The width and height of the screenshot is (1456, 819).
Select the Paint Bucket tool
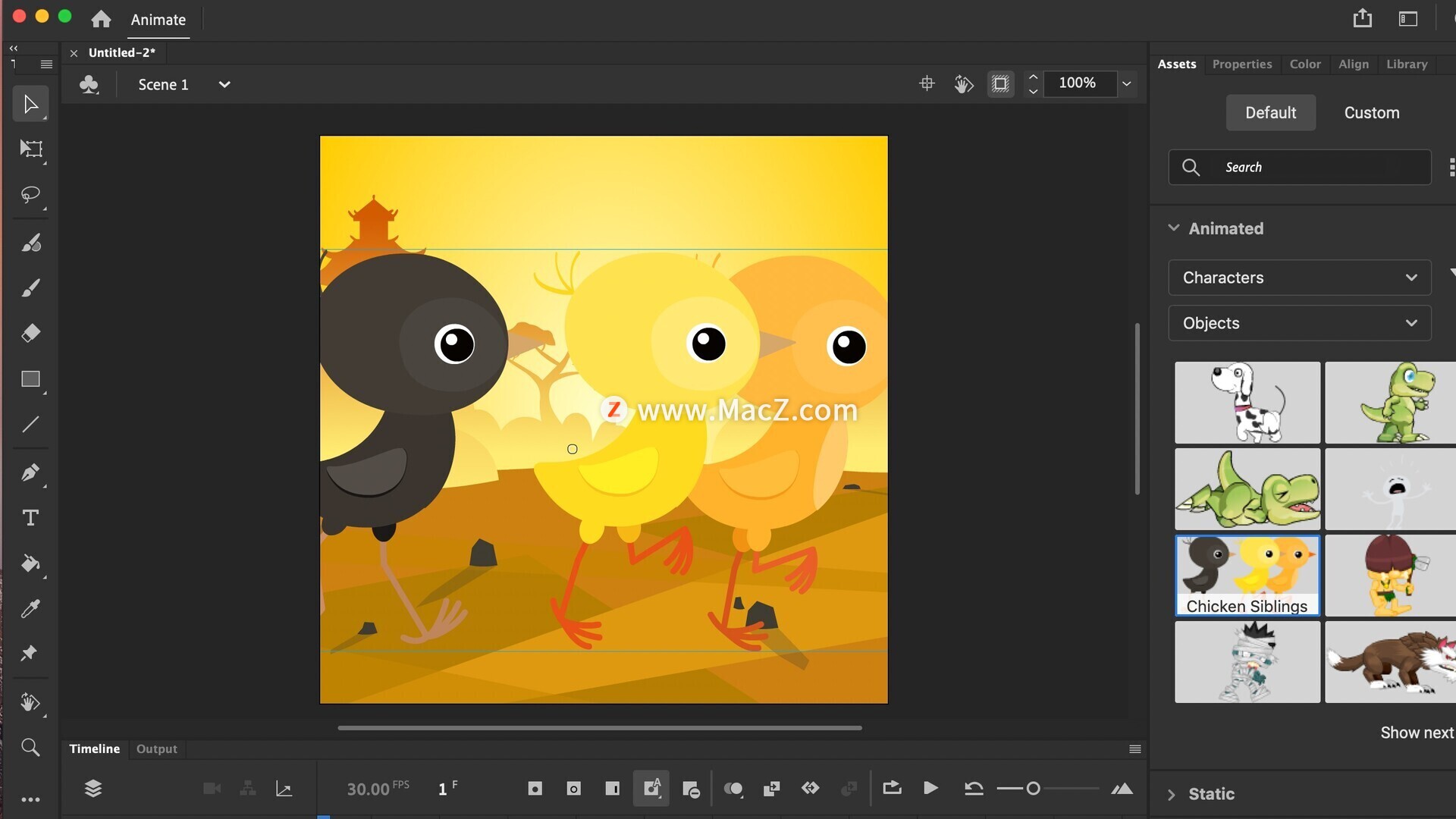(x=30, y=563)
